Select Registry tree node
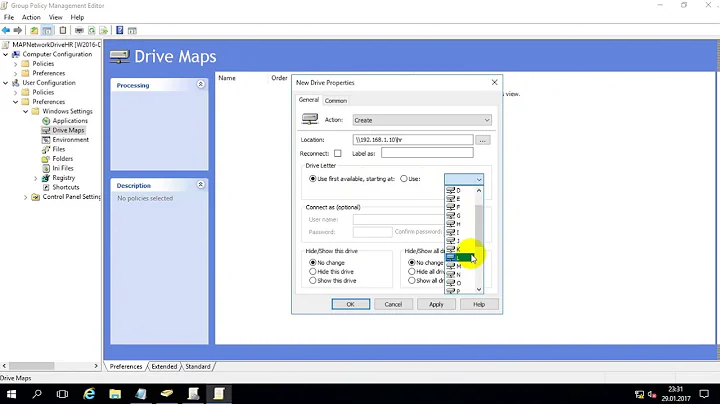Viewport: 720px width, 404px height. point(63,178)
